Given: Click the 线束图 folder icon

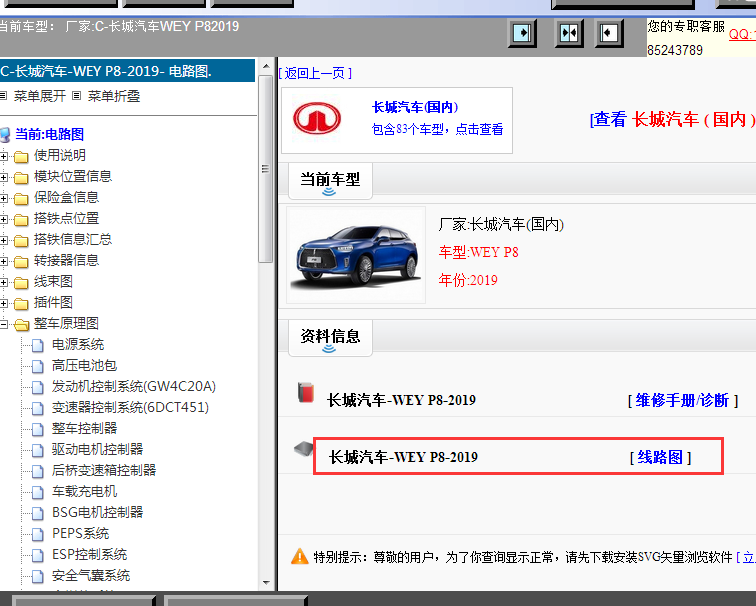Looking at the screenshot, I should (21, 282).
